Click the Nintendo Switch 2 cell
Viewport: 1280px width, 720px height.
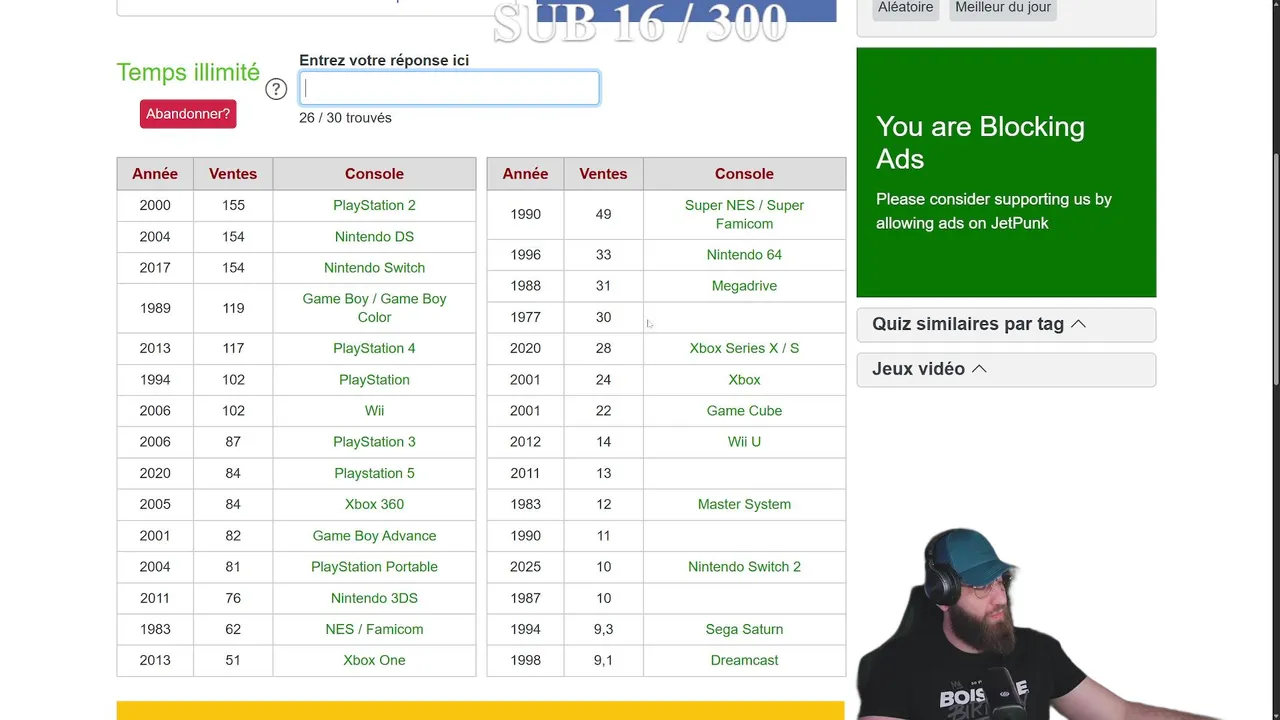(744, 567)
